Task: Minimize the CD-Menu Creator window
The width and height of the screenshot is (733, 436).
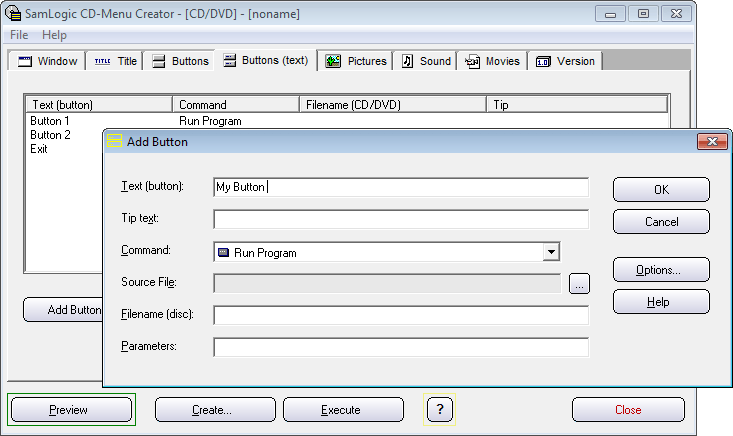Action: (610, 14)
